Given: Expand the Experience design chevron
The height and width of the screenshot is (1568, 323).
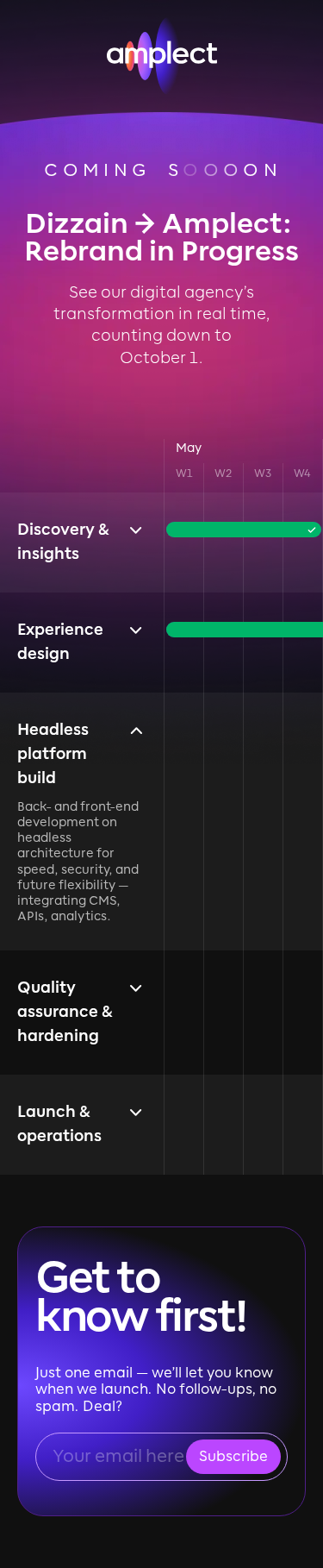Looking at the screenshot, I should (x=135, y=630).
